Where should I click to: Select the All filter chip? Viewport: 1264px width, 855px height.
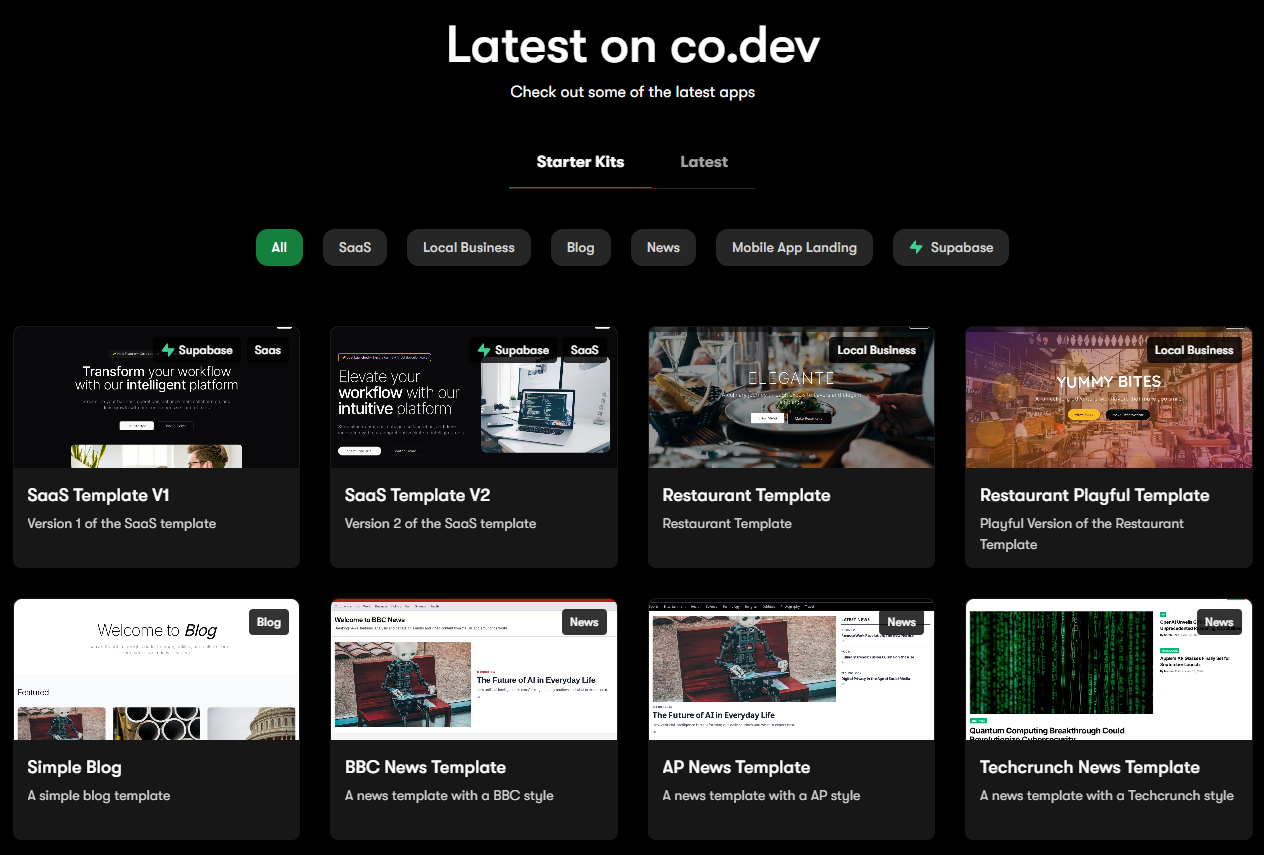point(279,248)
